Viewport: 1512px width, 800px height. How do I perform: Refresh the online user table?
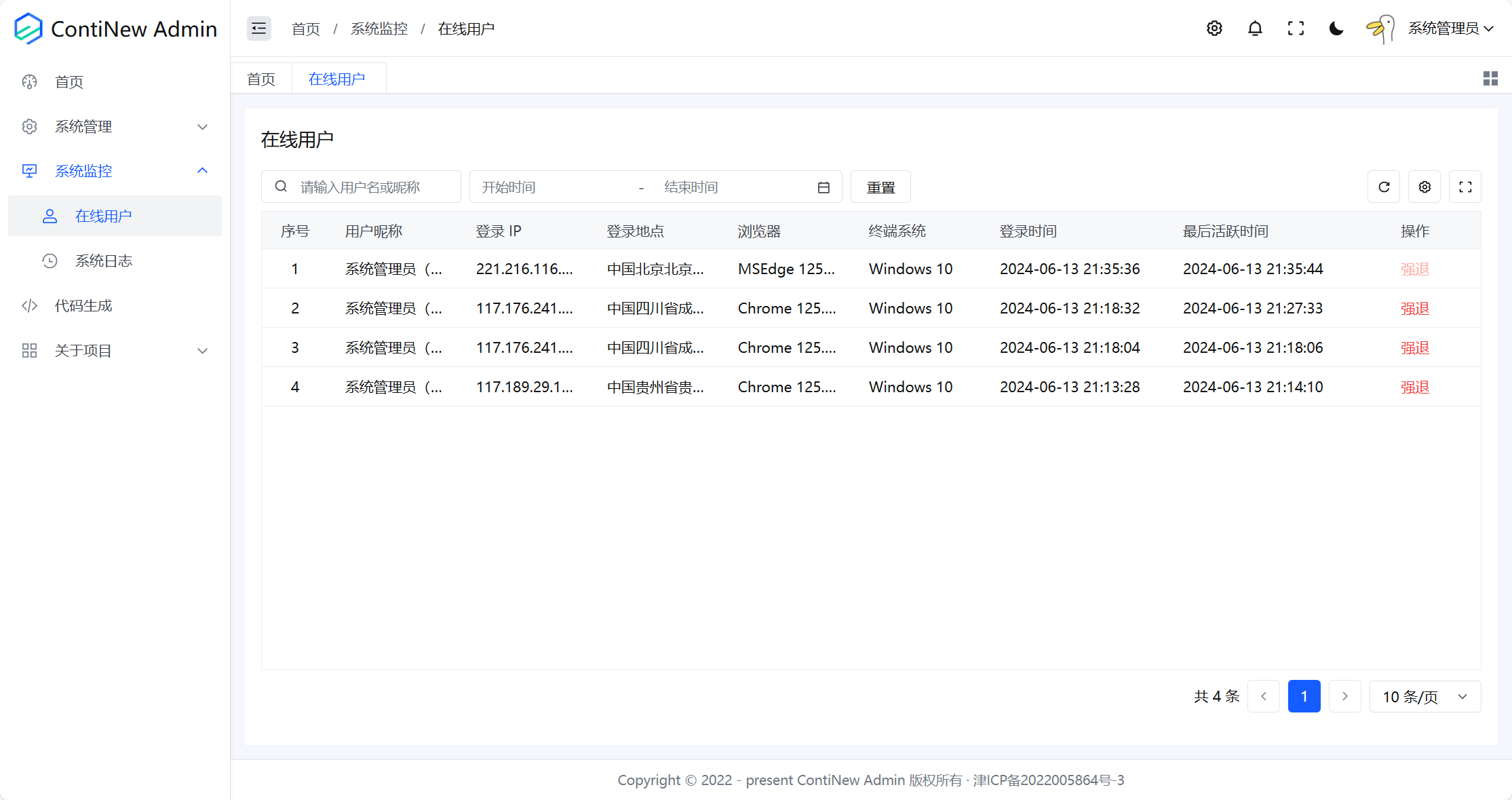tap(1384, 187)
